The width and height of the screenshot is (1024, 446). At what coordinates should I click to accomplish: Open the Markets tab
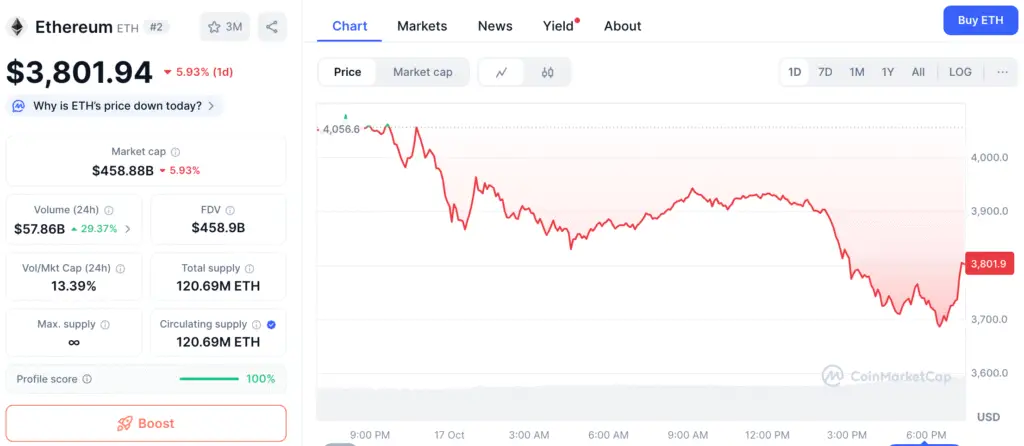point(422,26)
